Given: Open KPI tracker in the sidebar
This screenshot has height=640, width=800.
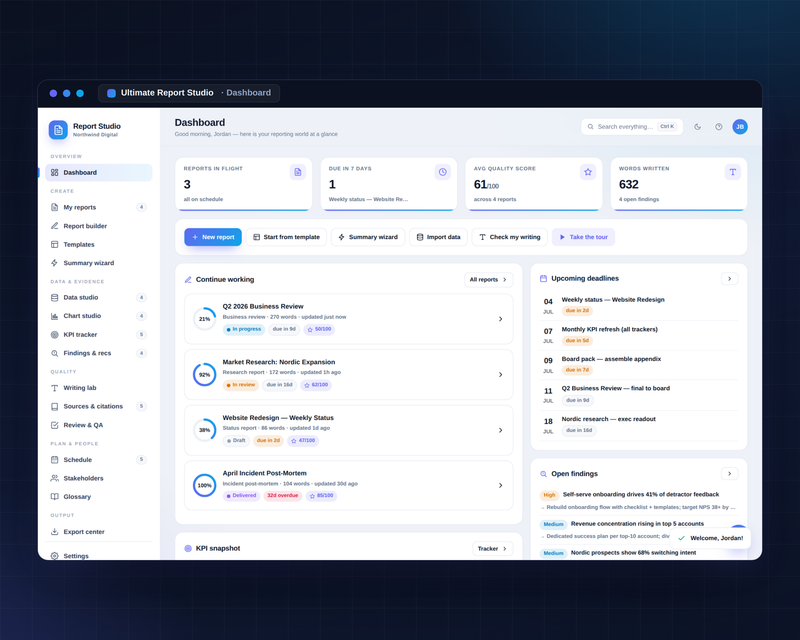Looking at the screenshot, I should 98,335.
